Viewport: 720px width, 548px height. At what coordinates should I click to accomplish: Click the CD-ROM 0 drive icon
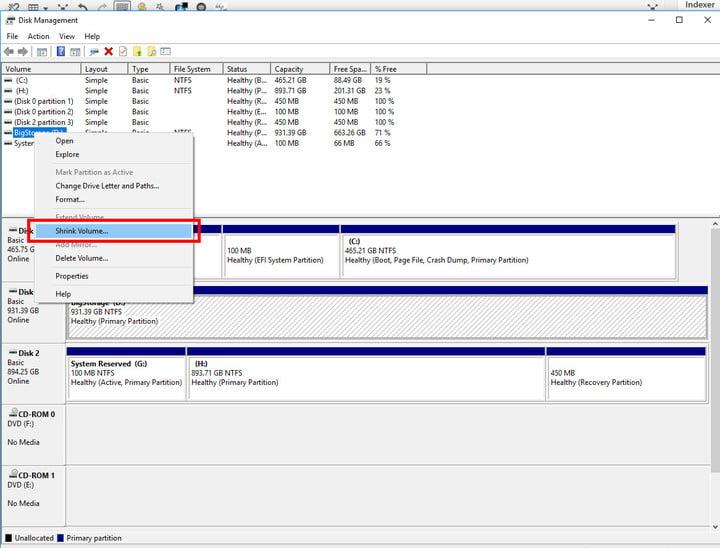click(13, 413)
